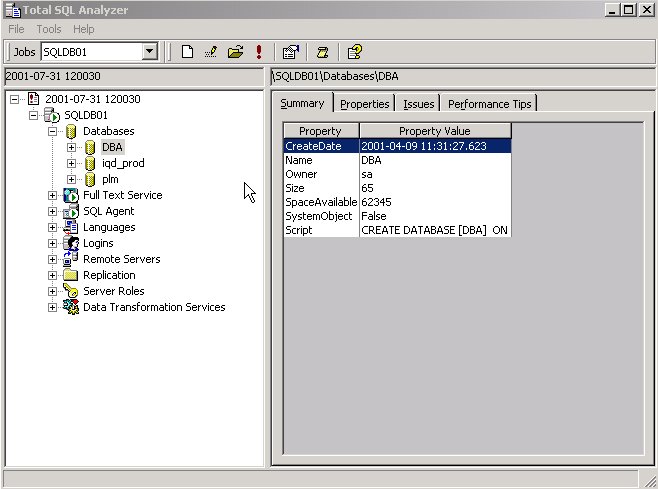658x489 pixels.
Task: Switch to the Performance Tips tab
Action: [489, 104]
